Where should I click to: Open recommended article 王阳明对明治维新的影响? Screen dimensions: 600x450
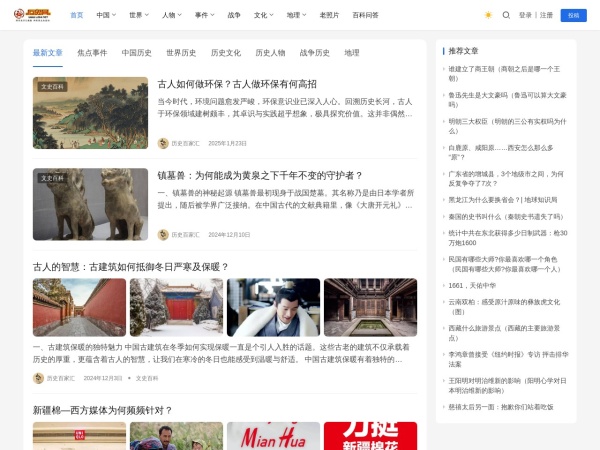point(507,386)
